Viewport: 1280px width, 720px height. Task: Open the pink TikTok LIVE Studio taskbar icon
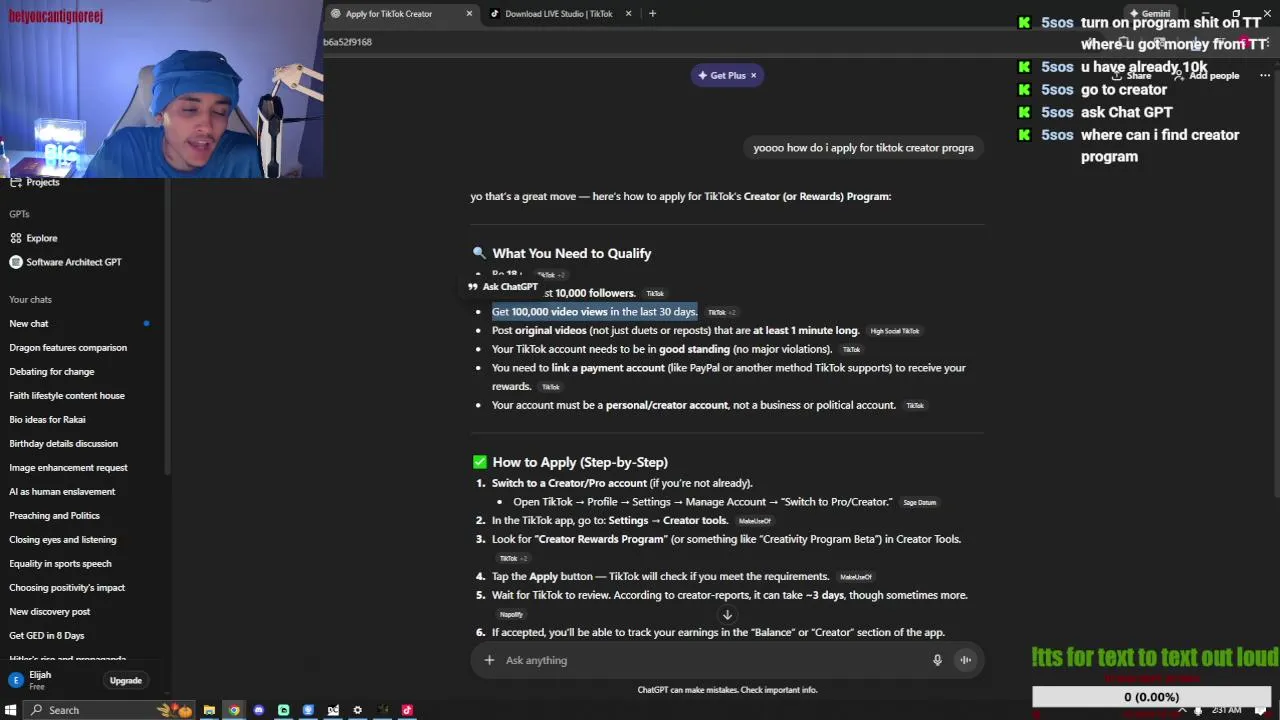click(407, 710)
